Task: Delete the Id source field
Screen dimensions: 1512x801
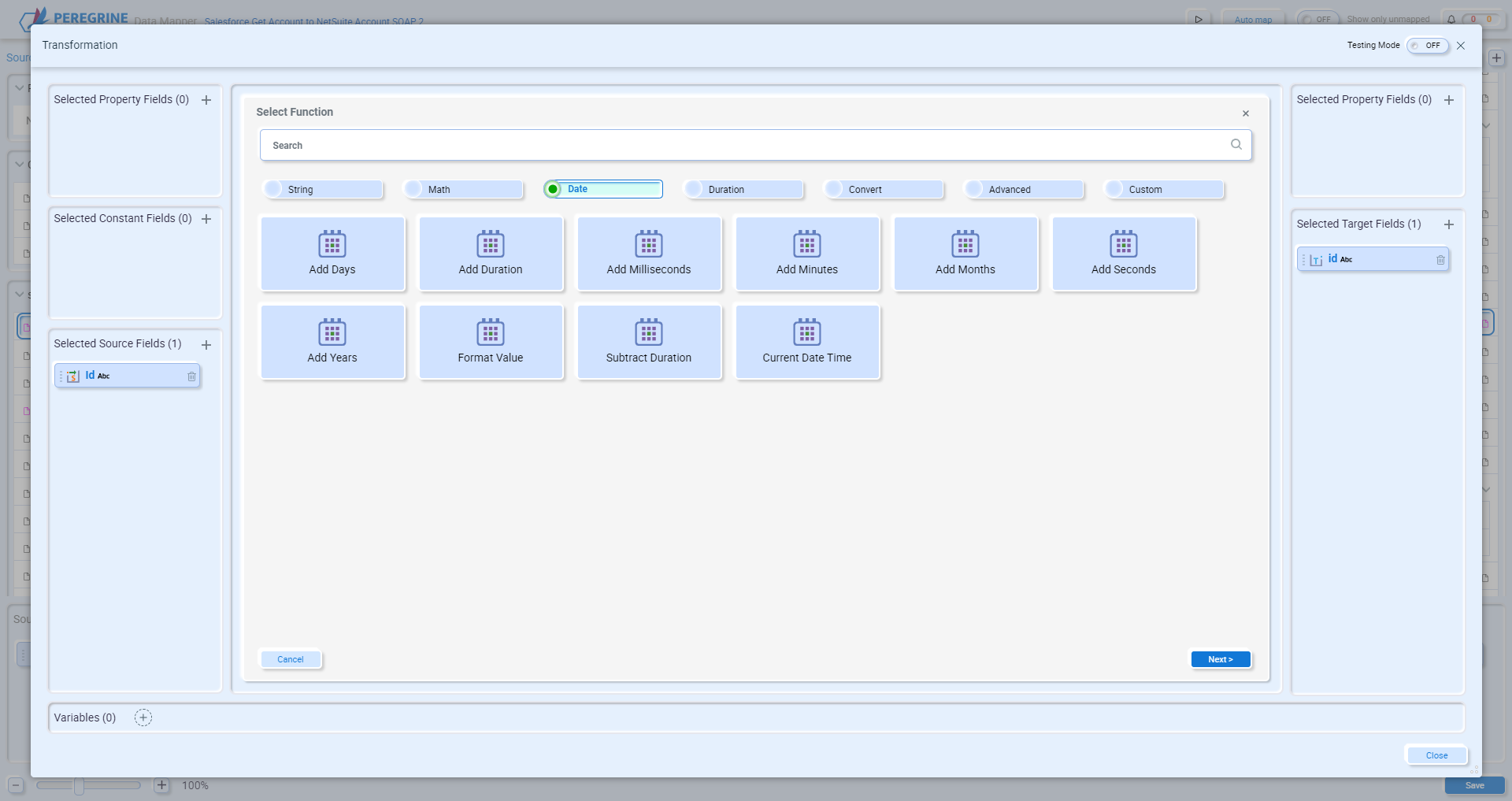Action: [x=191, y=376]
